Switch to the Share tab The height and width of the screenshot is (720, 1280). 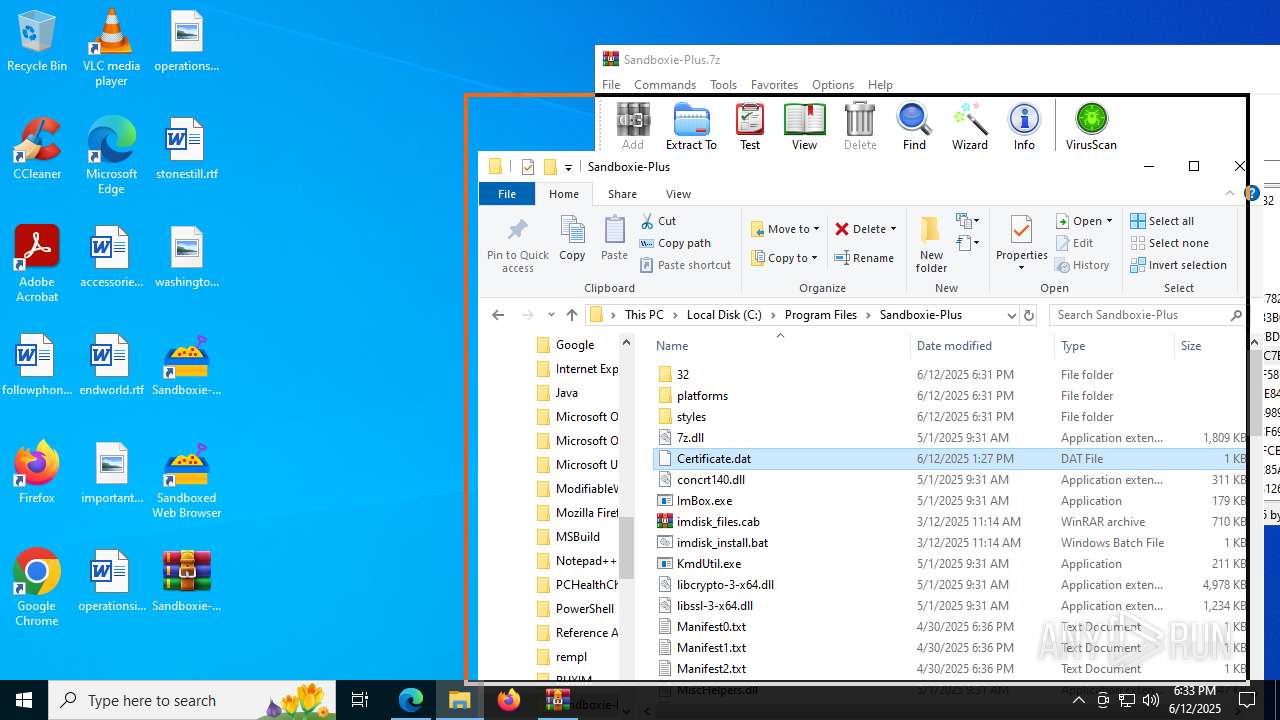click(622, 194)
